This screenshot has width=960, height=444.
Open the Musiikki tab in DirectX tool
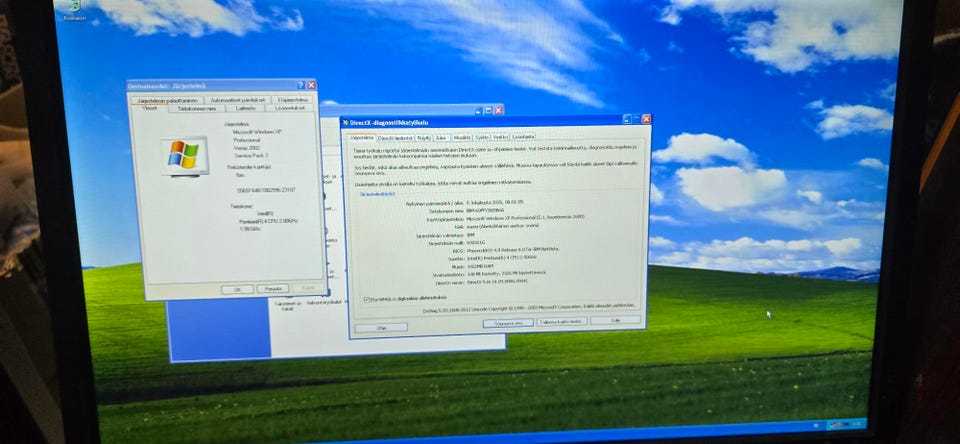(462, 138)
